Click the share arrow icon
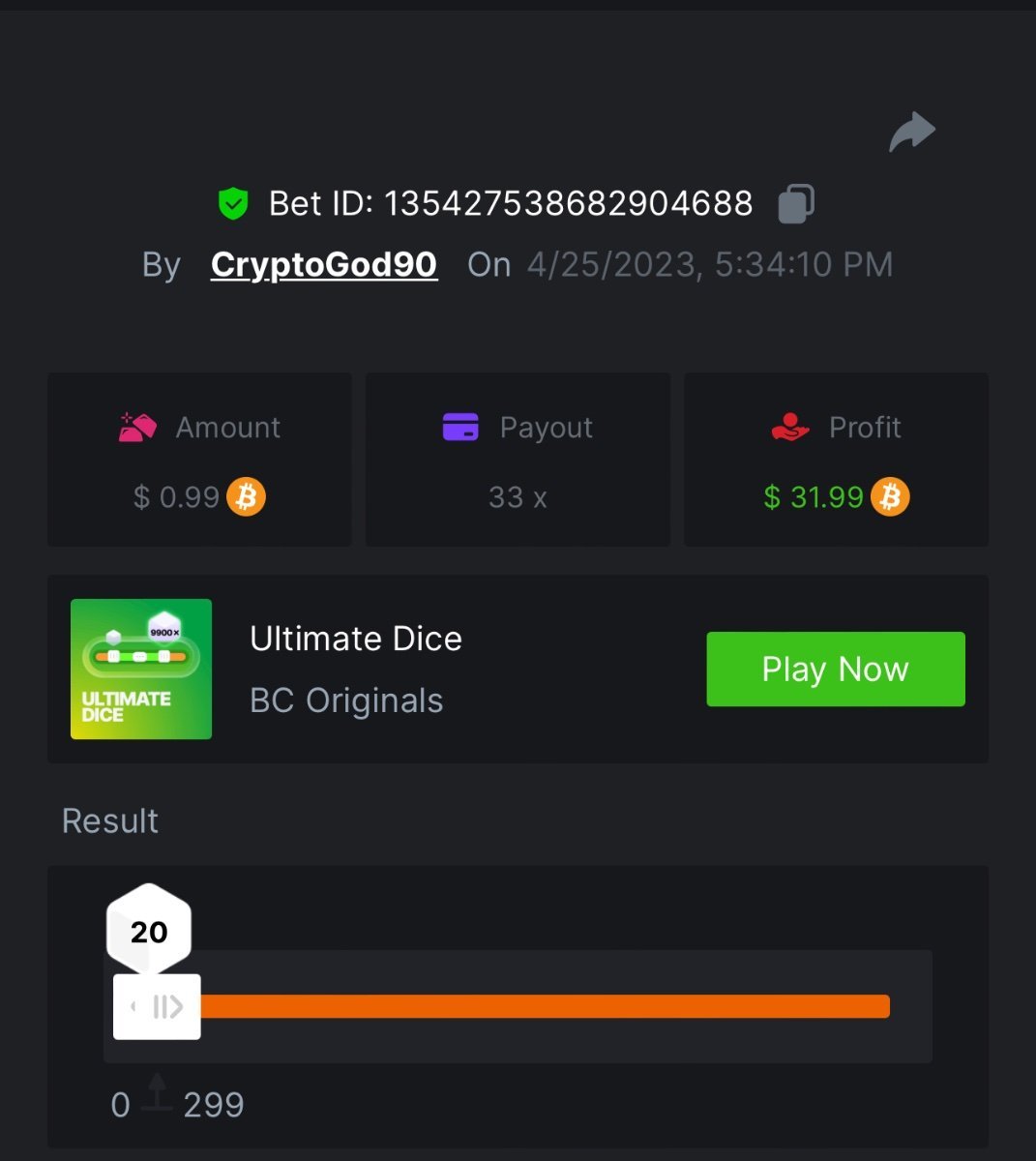This screenshot has height=1161, width=1036. click(912, 133)
